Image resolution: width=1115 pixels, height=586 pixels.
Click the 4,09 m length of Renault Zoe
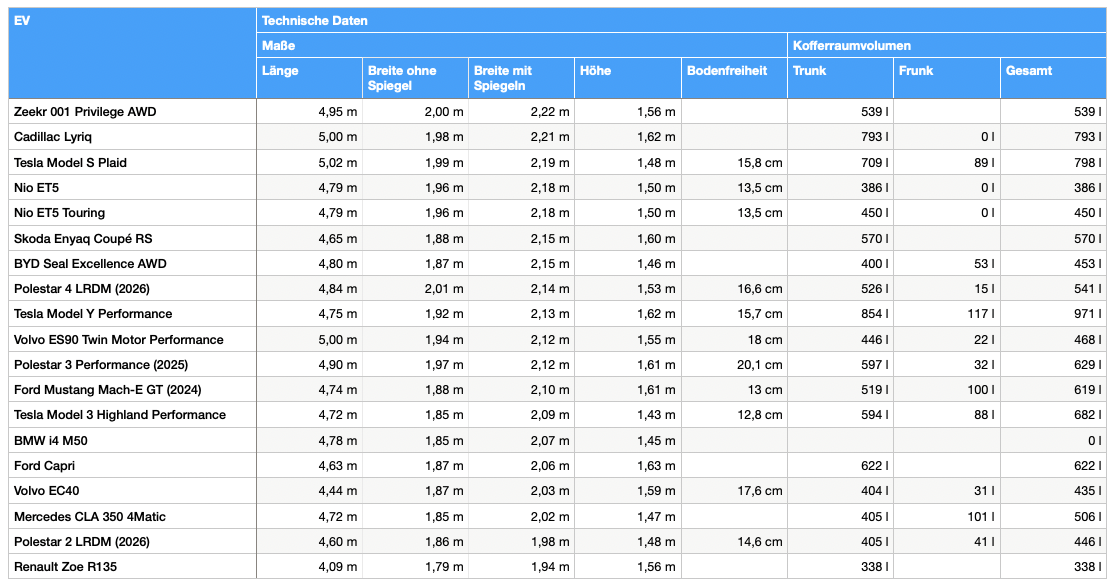338,567
